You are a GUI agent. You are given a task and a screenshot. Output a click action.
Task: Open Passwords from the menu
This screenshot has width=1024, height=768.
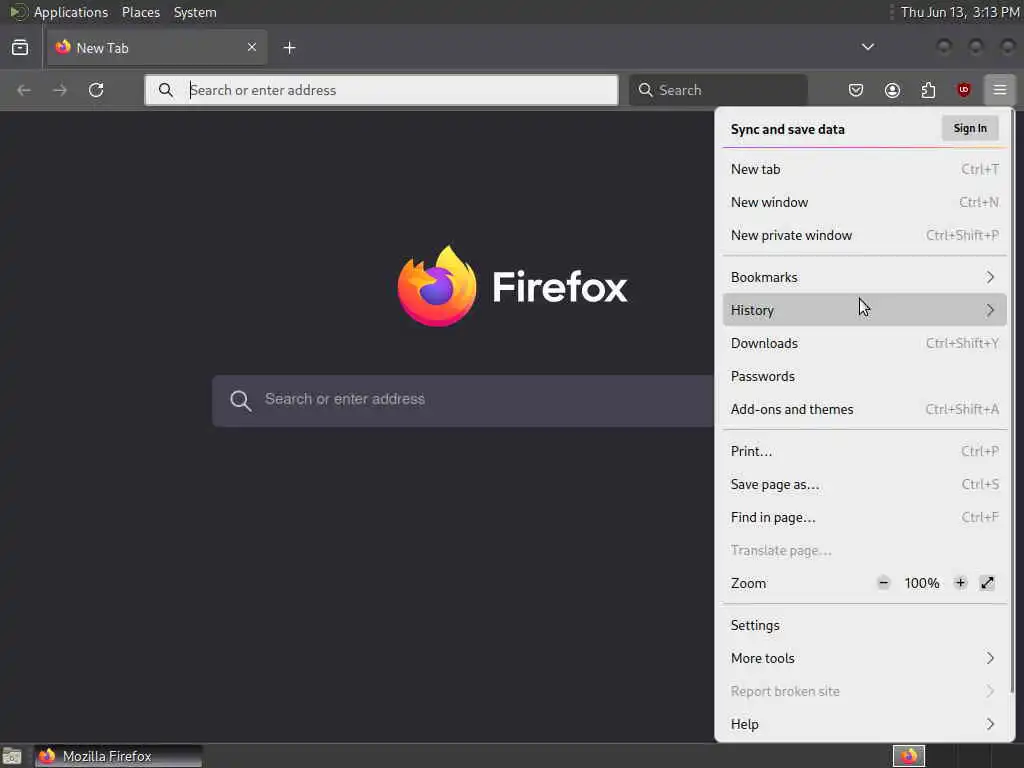pos(865,376)
